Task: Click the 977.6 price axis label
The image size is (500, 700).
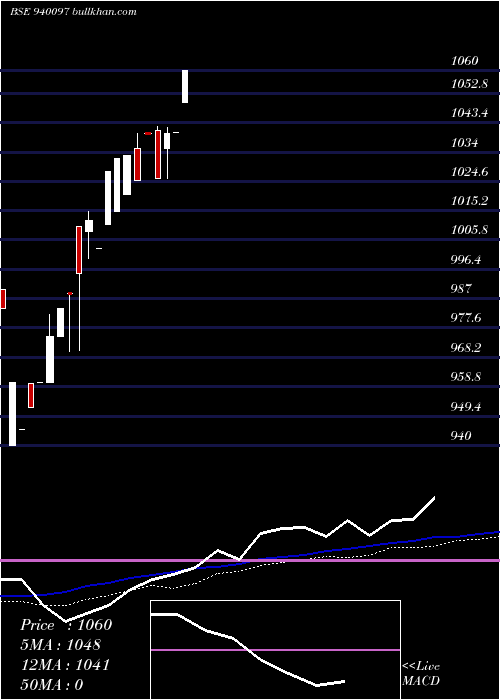Action: click(466, 318)
